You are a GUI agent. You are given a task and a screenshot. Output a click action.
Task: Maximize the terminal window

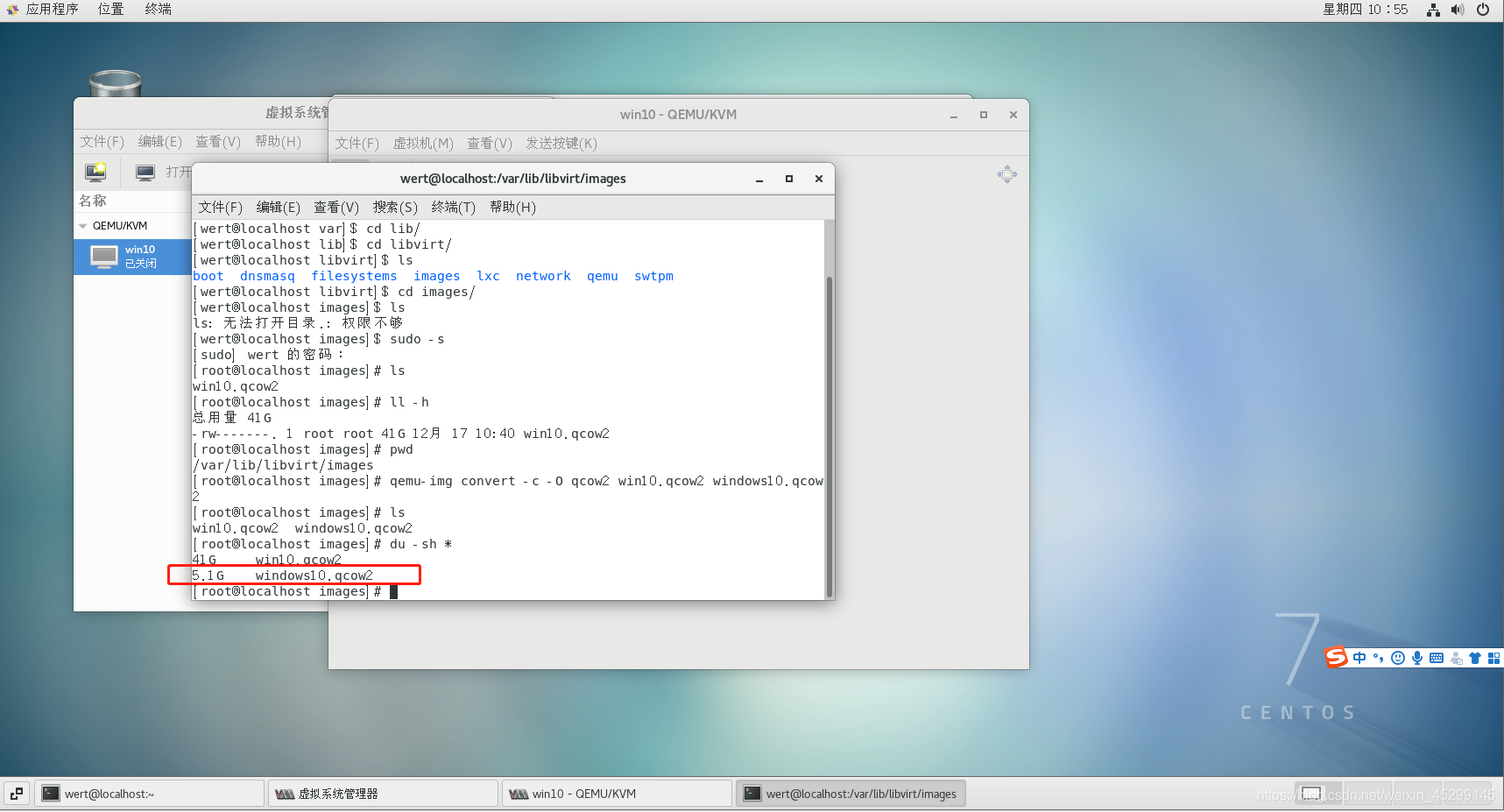[789, 179]
